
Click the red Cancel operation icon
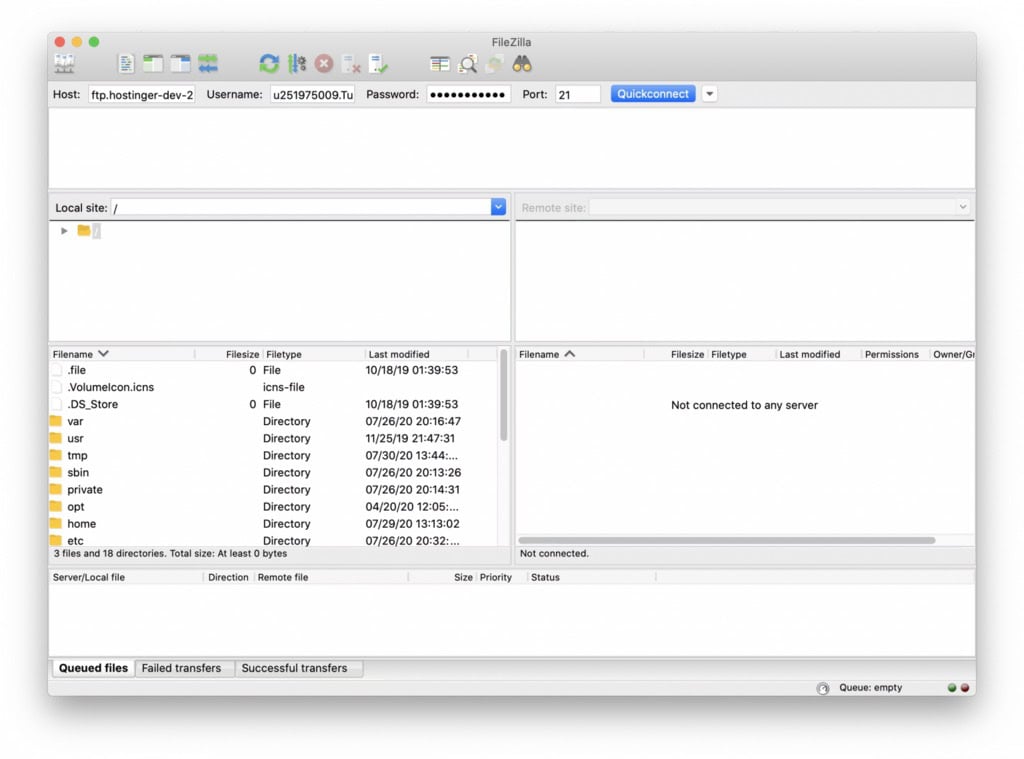point(324,64)
